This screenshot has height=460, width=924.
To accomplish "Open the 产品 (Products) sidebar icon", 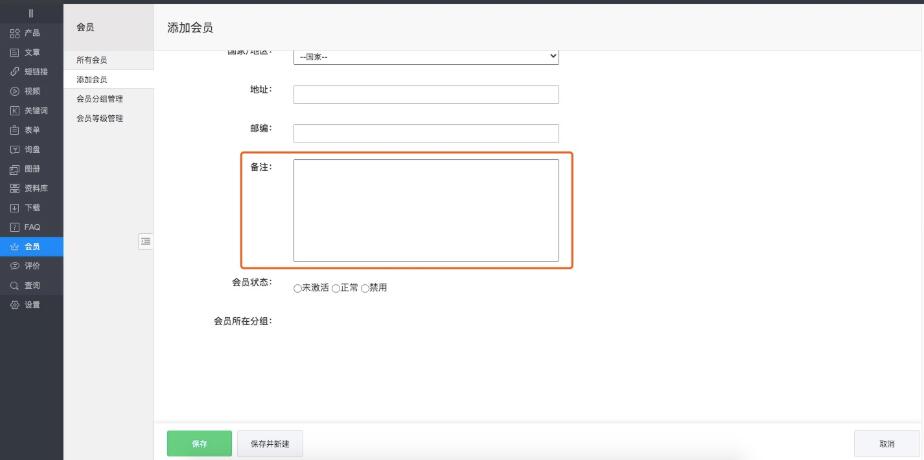I will (15, 32).
